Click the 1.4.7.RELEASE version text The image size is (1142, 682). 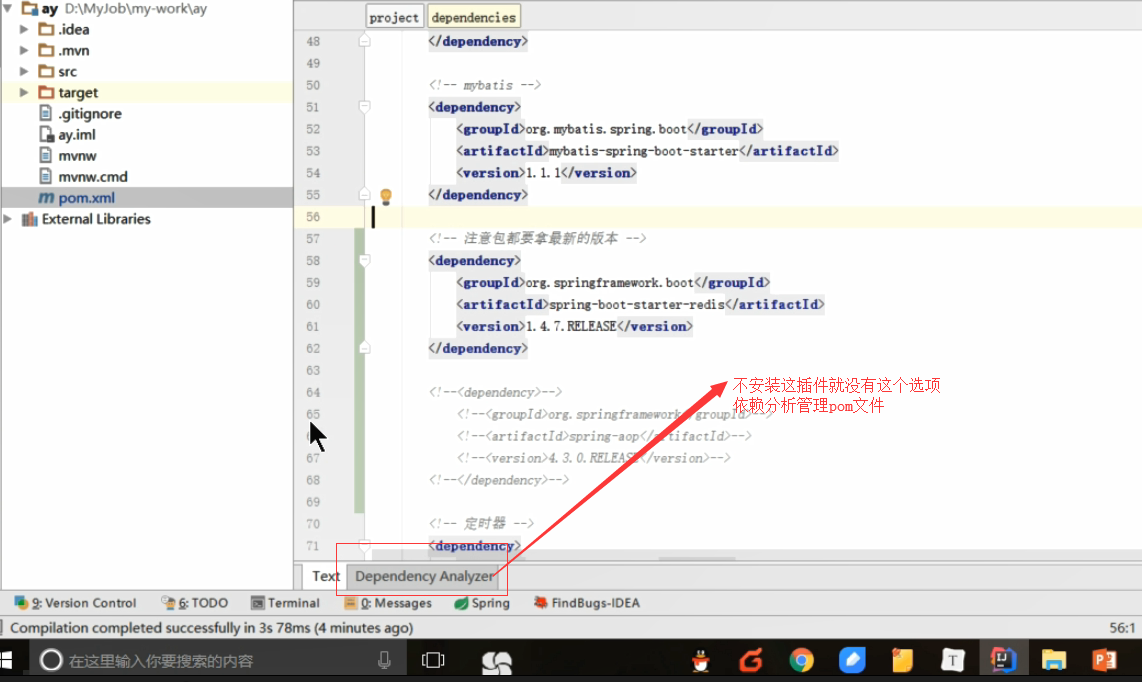571,326
